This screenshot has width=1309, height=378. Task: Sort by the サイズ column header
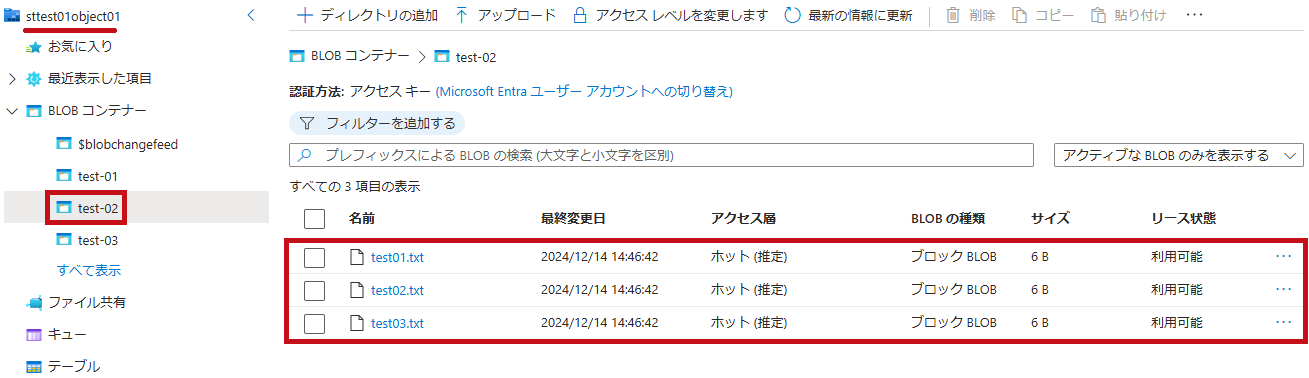click(1050, 219)
